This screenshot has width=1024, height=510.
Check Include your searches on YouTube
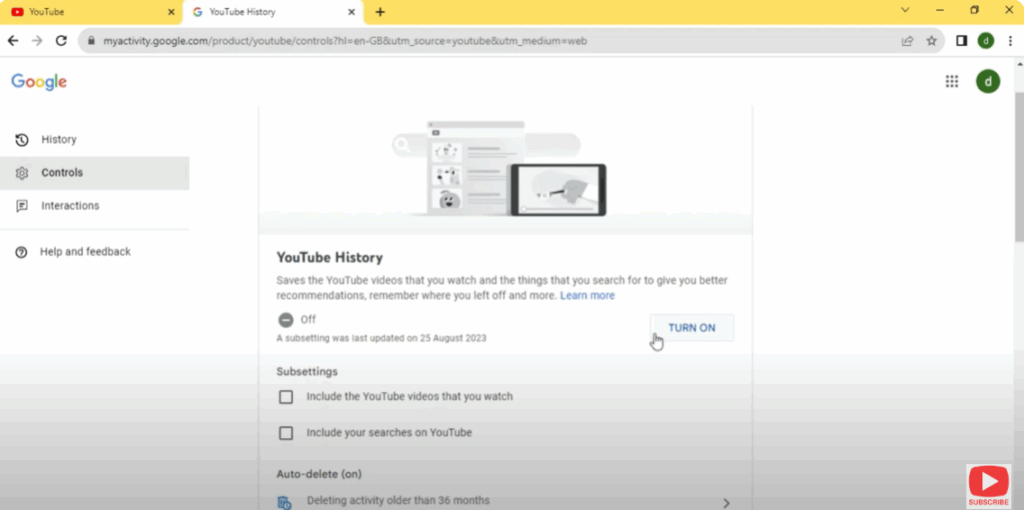pos(286,433)
